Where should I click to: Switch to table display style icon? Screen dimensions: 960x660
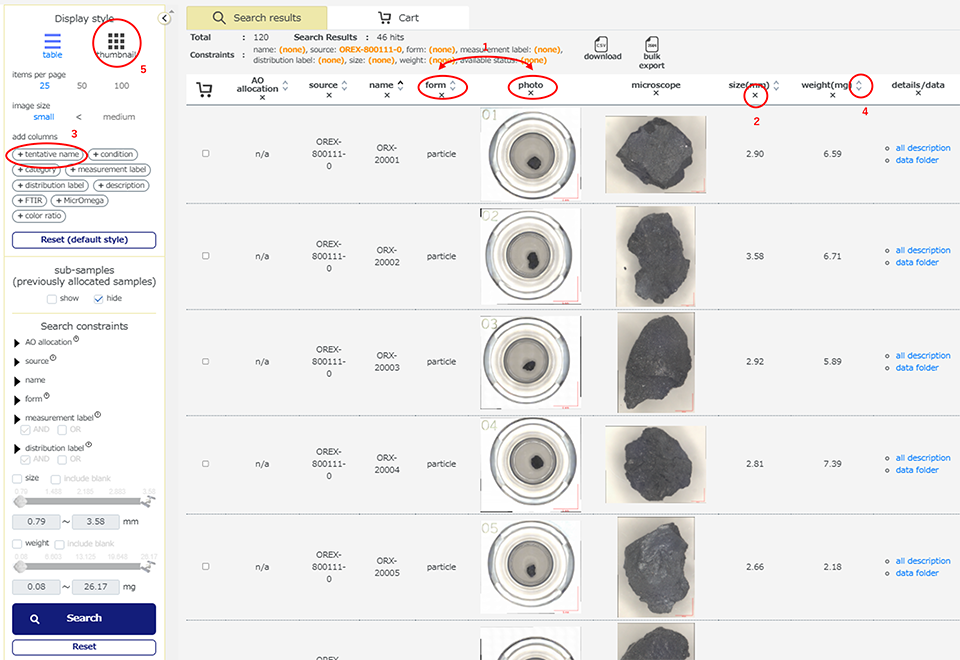pyautogui.click(x=52, y=41)
